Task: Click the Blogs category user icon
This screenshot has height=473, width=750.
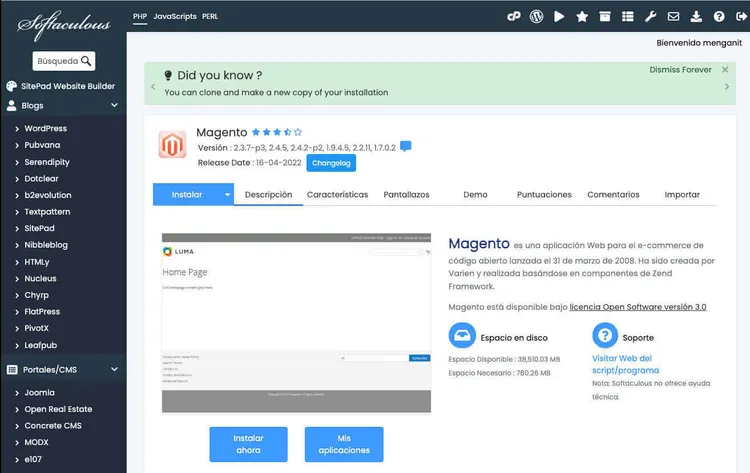Action: point(11,106)
